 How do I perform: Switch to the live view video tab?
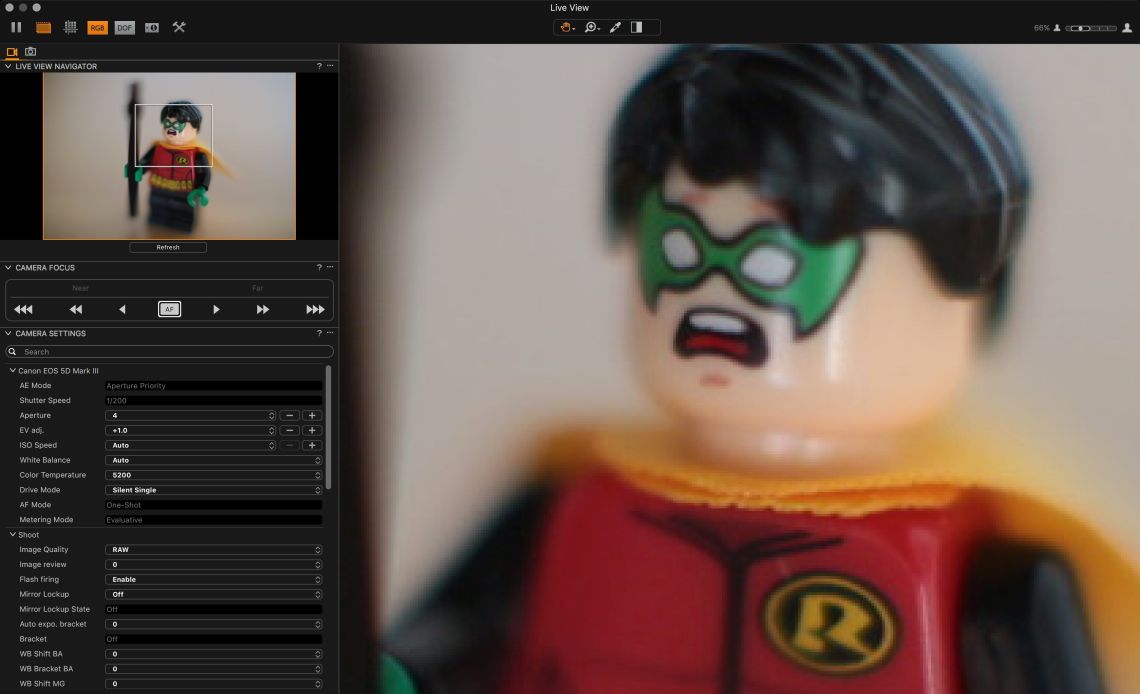12,51
